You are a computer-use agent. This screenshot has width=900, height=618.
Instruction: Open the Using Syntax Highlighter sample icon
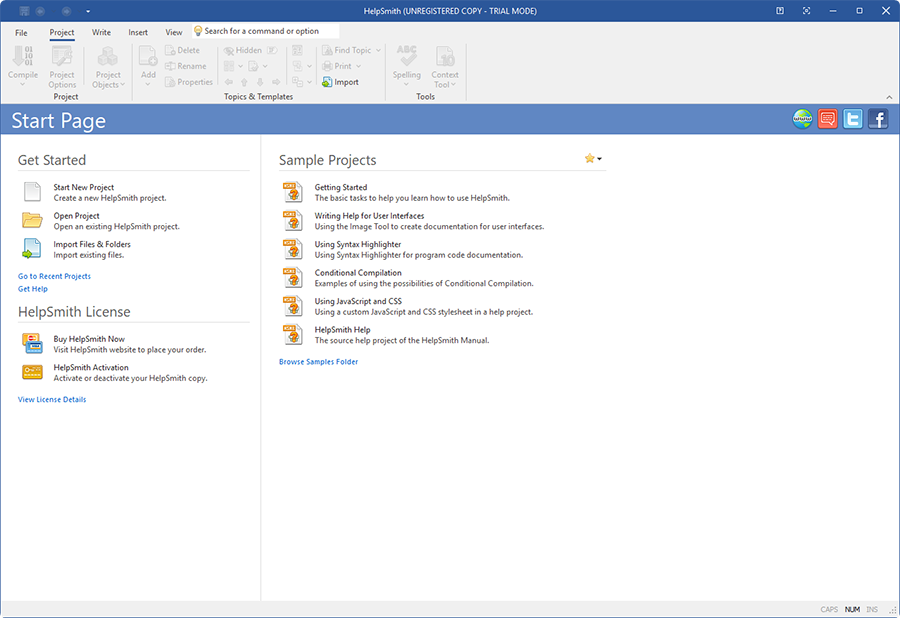[x=293, y=249]
